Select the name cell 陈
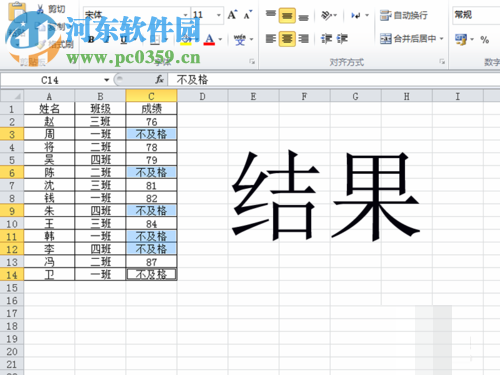This screenshot has width=500, height=375. pyautogui.click(x=49, y=173)
